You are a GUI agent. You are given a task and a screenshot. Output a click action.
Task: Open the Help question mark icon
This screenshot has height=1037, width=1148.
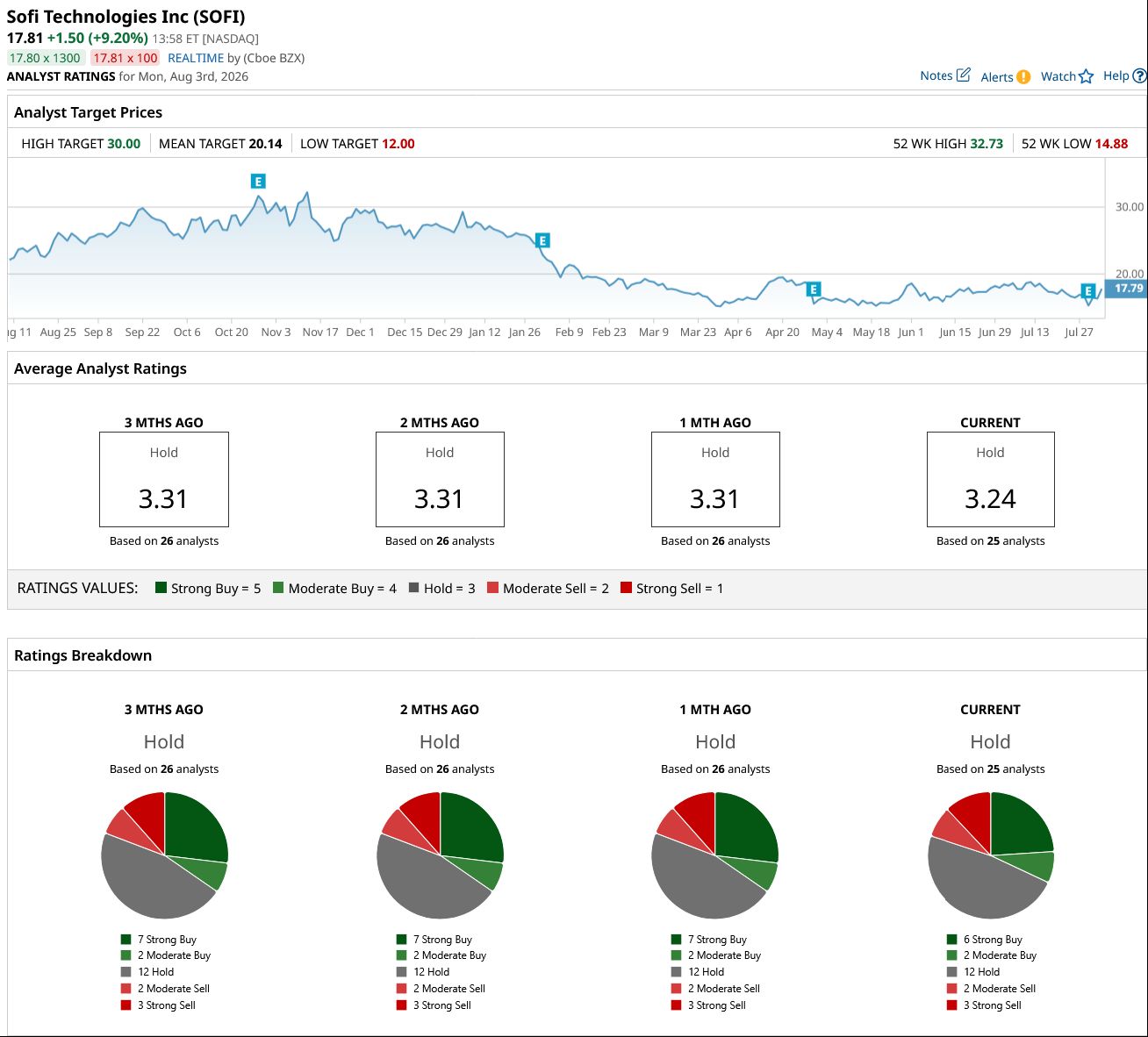[1140, 76]
